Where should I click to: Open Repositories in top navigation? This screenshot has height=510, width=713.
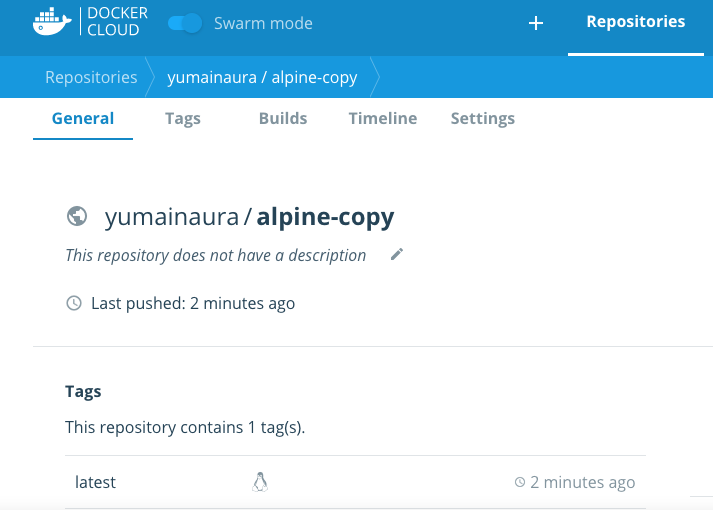point(635,22)
